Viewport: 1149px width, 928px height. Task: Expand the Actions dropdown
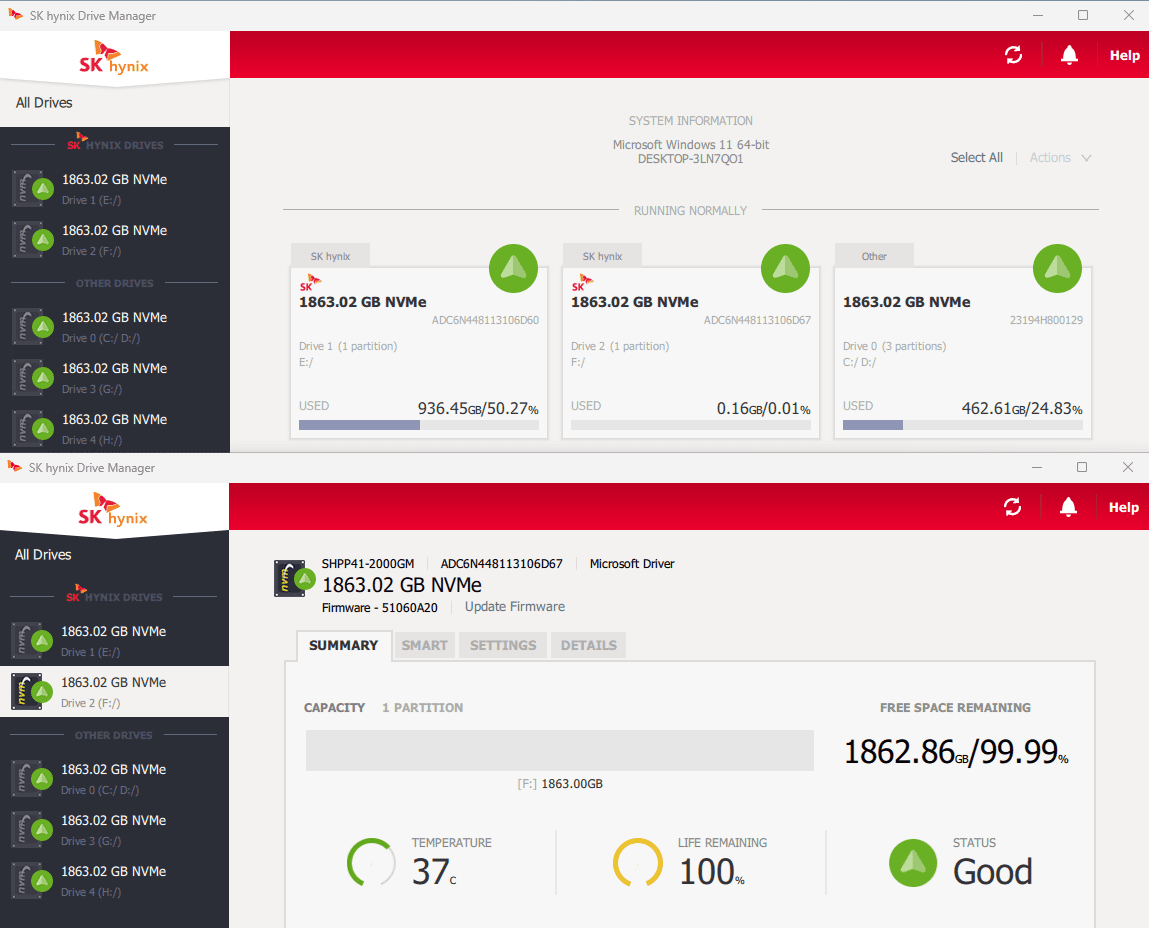pyautogui.click(x=1060, y=158)
